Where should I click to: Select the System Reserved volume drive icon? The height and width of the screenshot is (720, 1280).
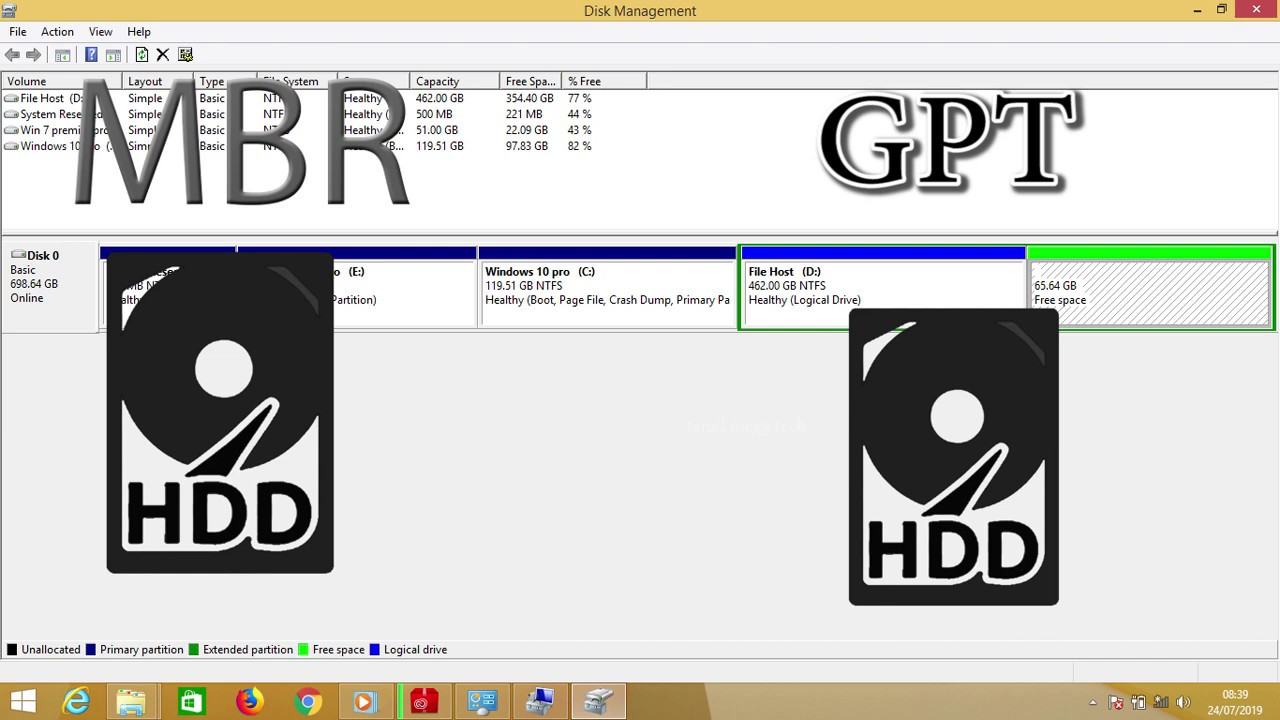[x=11, y=114]
